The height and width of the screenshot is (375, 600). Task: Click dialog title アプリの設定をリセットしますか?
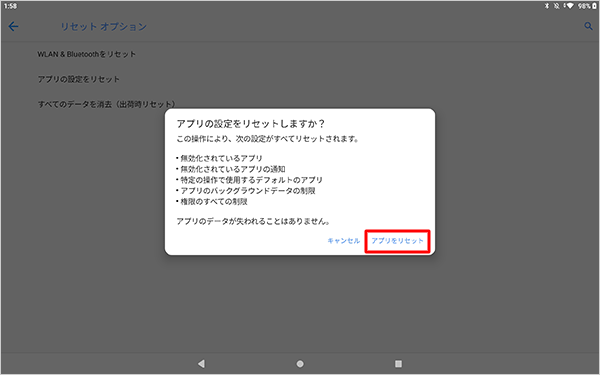(x=251, y=124)
